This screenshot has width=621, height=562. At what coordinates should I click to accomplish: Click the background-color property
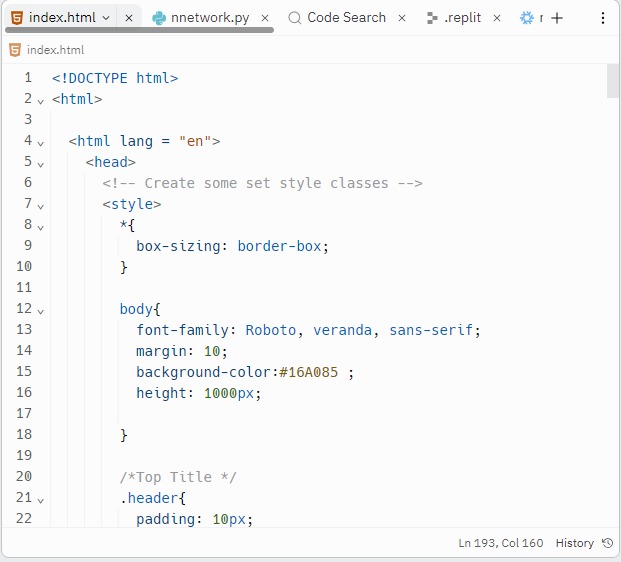[x=204, y=372]
